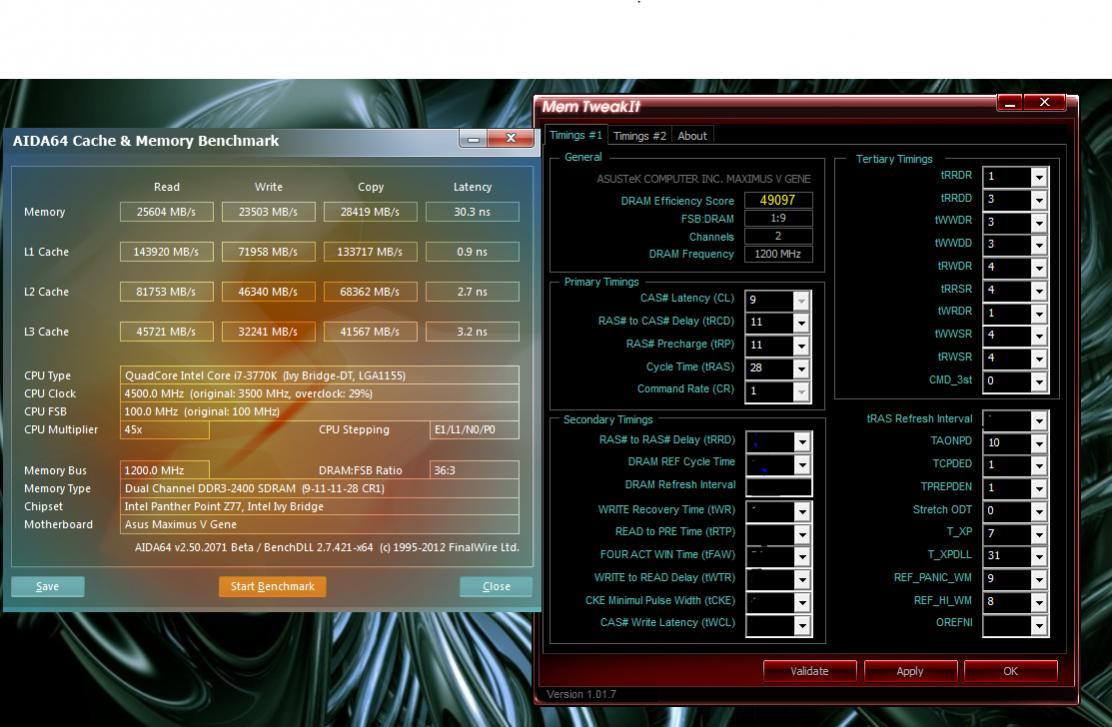This screenshot has height=727, width=1112.
Task: Click Save in AIDA64 benchmark window
Action: pyautogui.click(x=48, y=587)
